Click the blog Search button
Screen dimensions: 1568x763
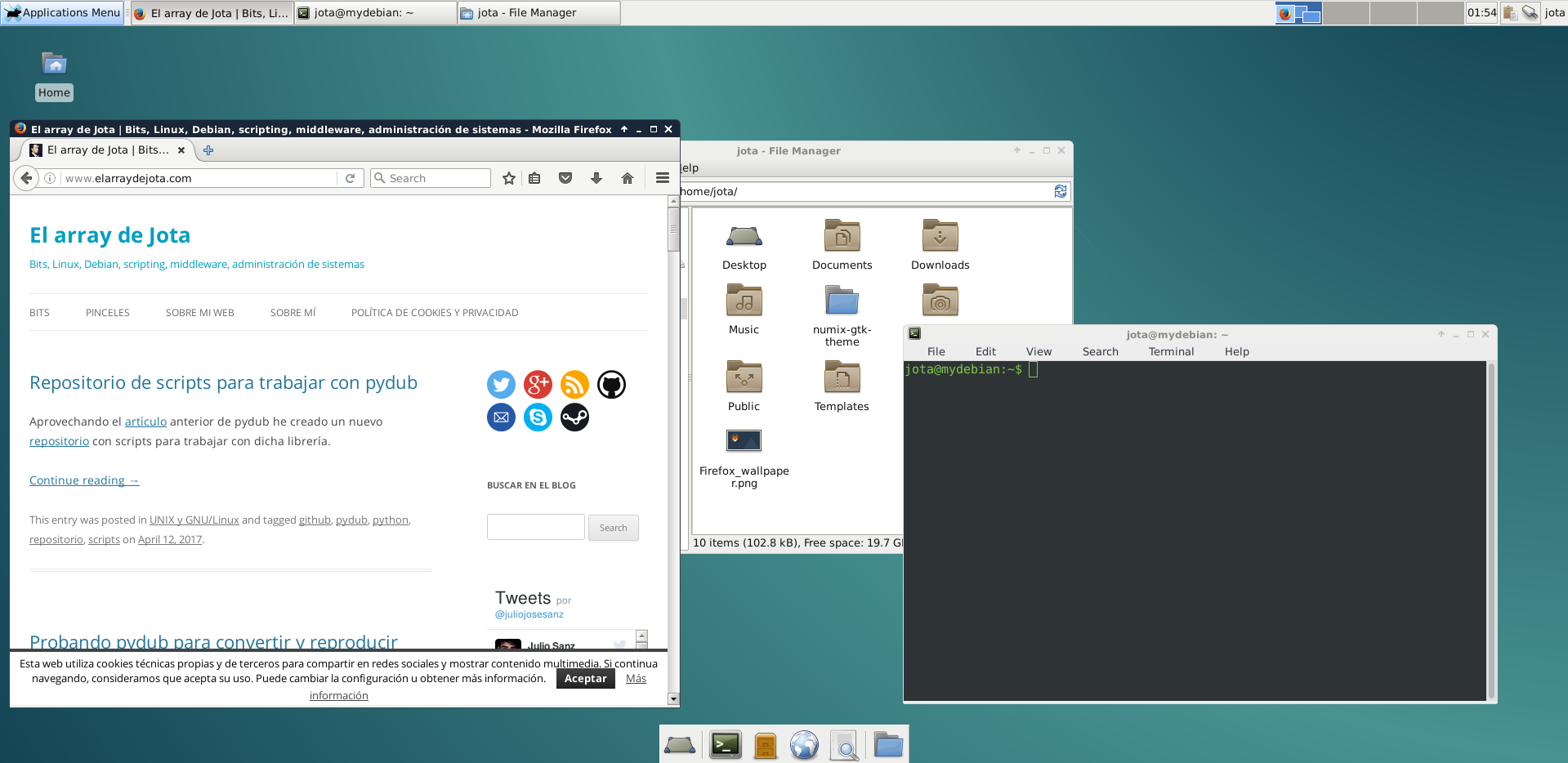pyautogui.click(x=614, y=528)
